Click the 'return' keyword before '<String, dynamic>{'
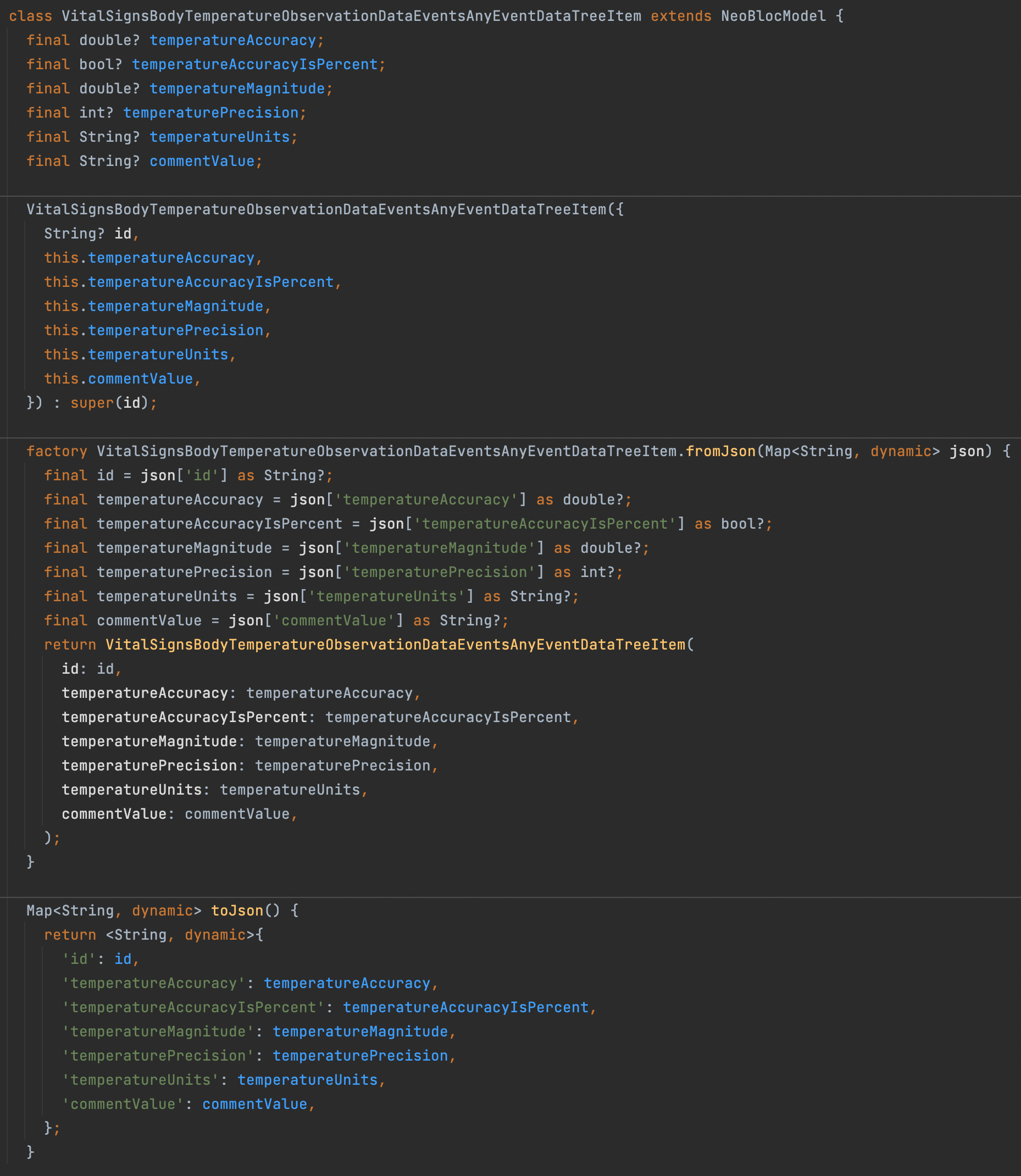 pyautogui.click(x=70, y=935)
